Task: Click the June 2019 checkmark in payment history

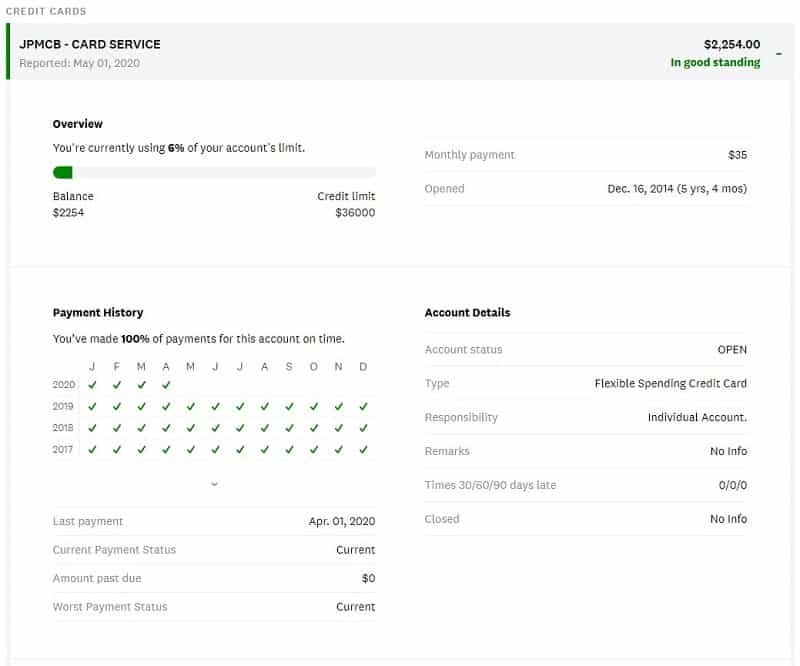Action: 213,406
